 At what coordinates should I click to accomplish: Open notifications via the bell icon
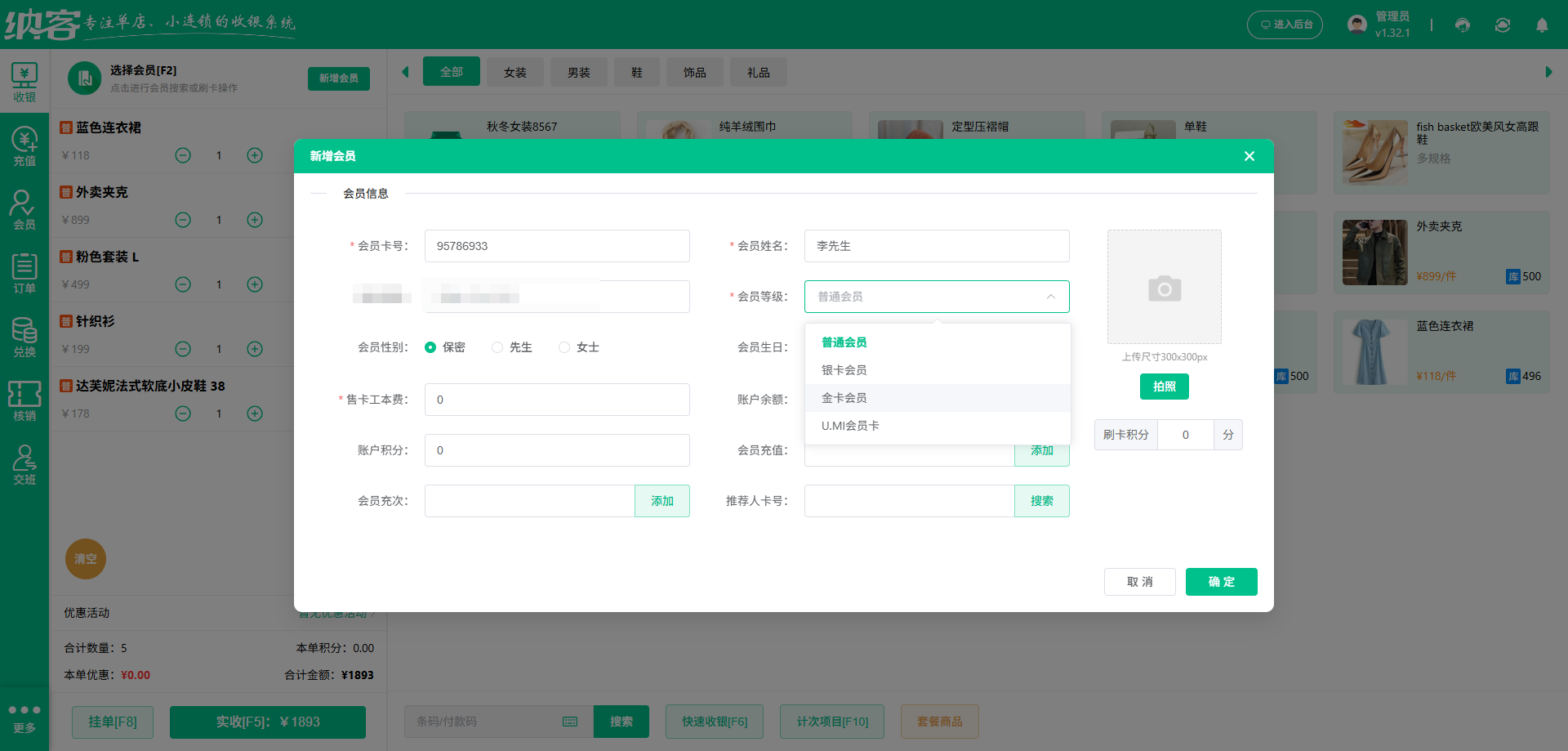pyautogui.click(x=1542, y=25)
